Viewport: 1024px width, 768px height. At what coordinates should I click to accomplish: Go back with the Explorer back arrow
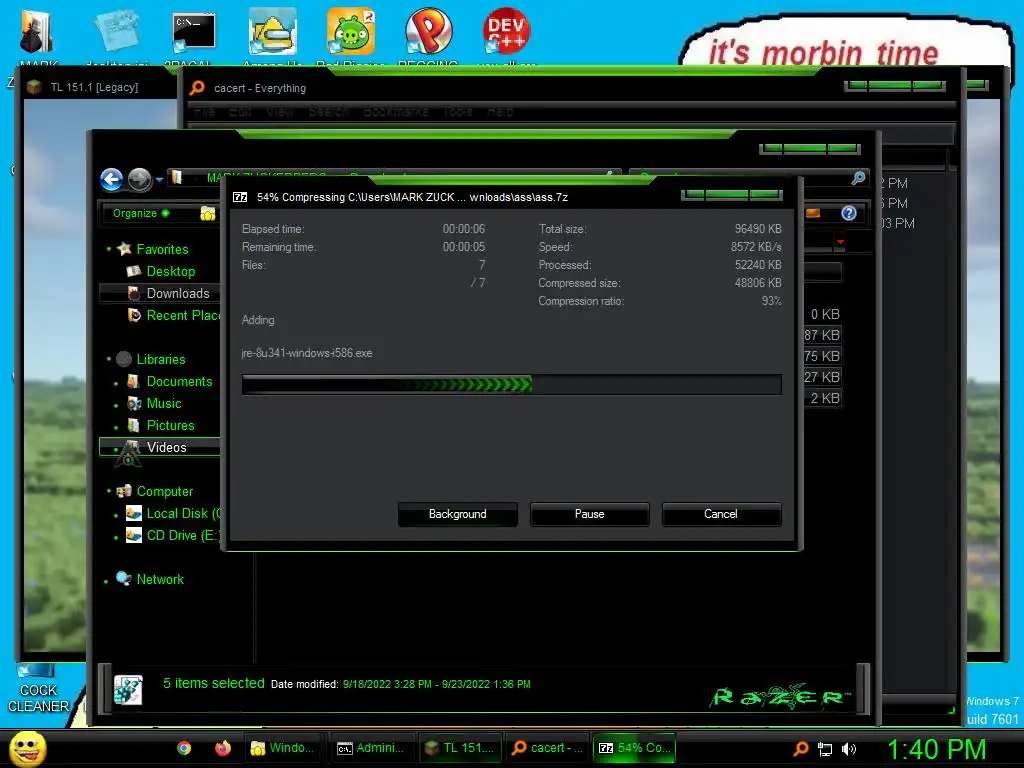coord(112,180)
